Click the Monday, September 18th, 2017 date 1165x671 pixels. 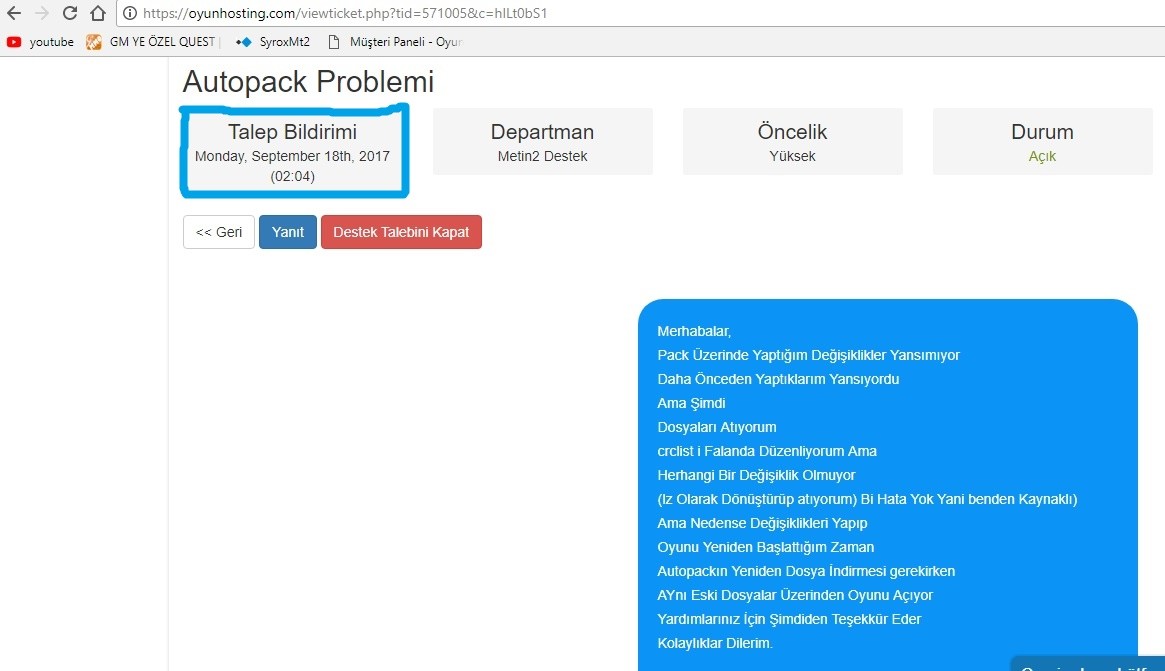click(x=292, y=156)
